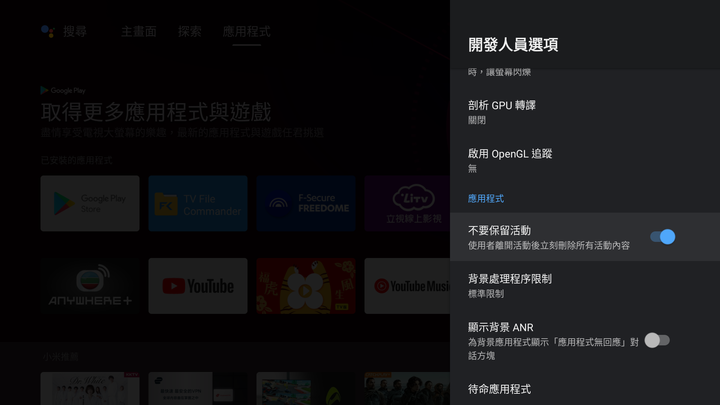Open F-Secure FREEDOME app tile

(x=306, y=203)
